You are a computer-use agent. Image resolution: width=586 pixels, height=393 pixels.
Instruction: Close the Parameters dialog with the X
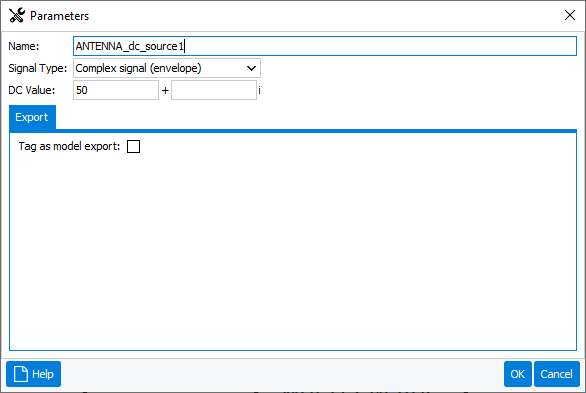click(x=570, y=15)
